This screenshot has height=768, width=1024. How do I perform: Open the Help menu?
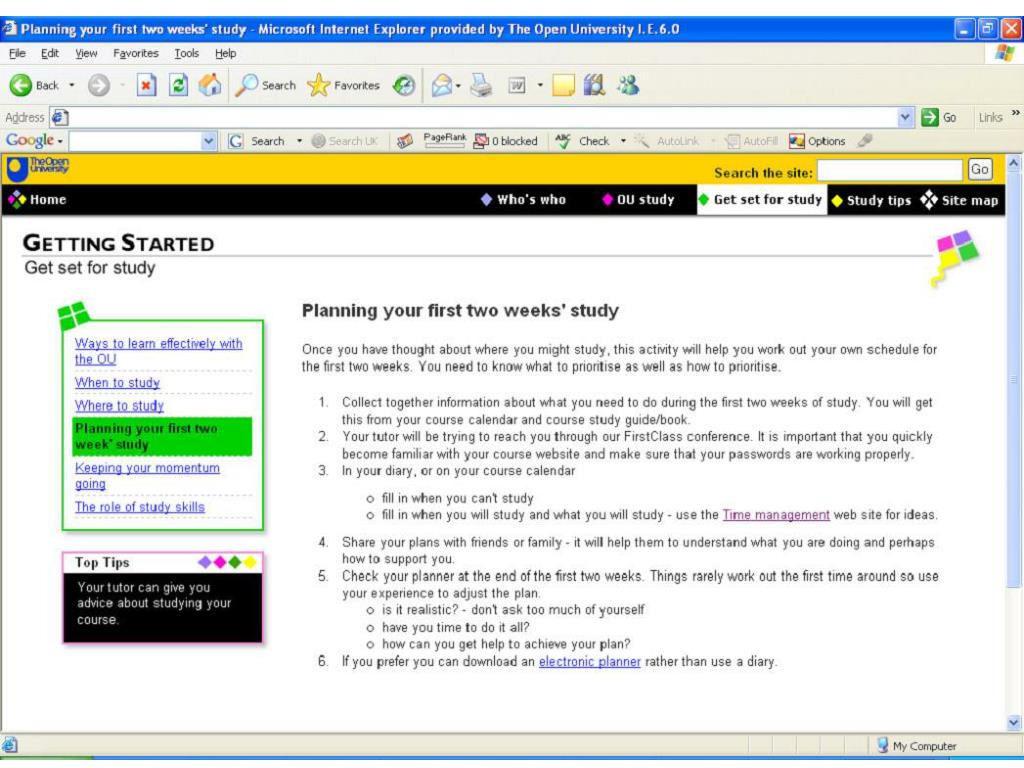point(225,54)
